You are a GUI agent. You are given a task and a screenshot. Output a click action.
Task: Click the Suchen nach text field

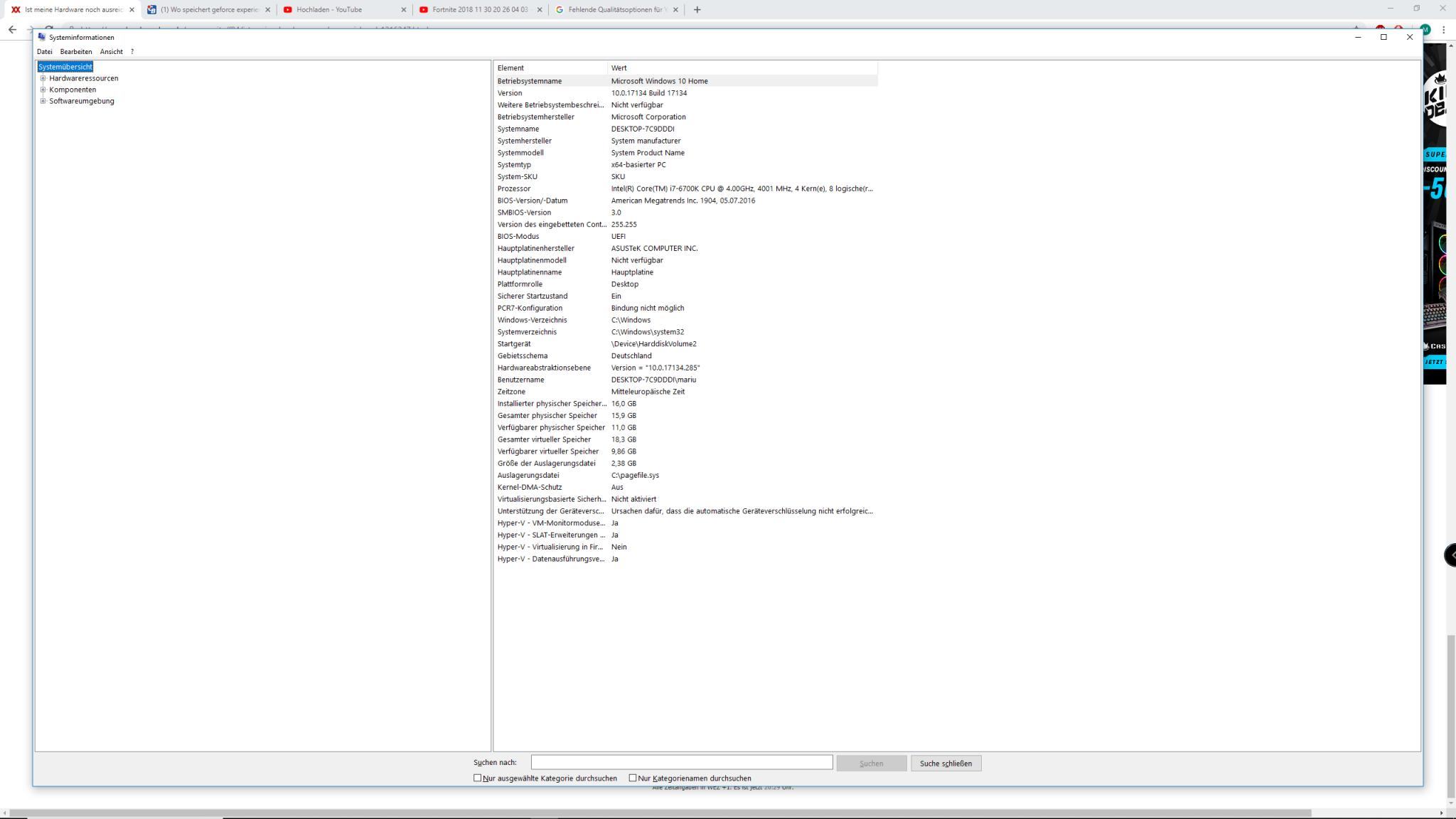click(x=681, y=763)
